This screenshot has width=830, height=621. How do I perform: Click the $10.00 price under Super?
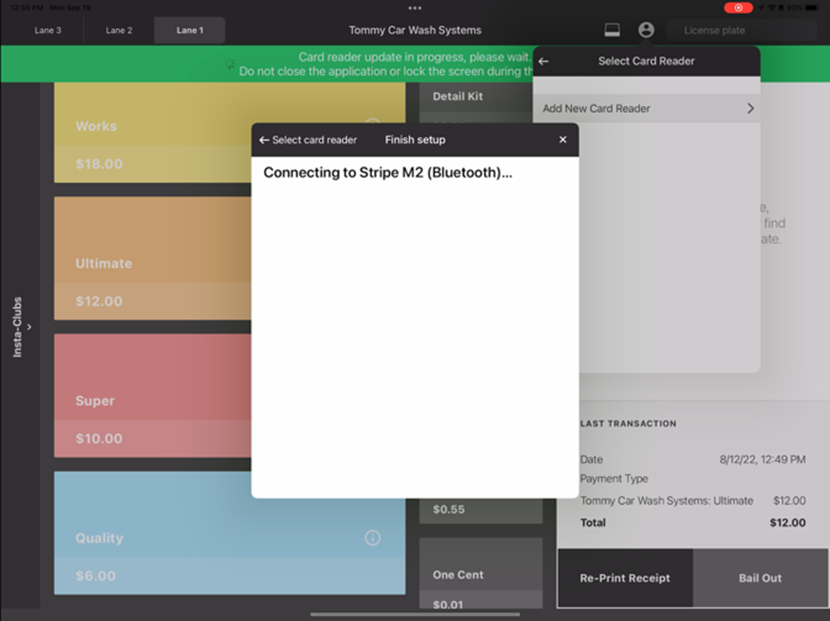99,439
